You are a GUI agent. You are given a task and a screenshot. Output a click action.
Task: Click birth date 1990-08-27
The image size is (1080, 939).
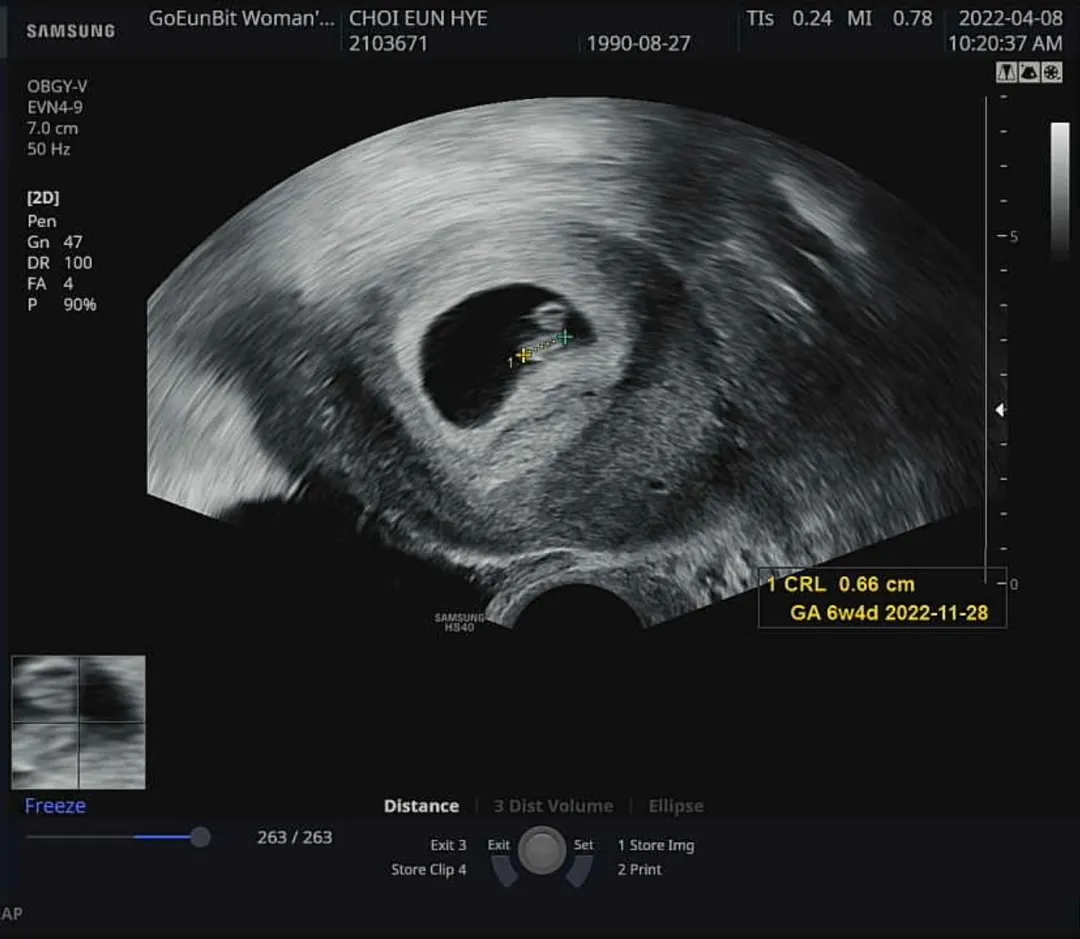click(638, 44)
